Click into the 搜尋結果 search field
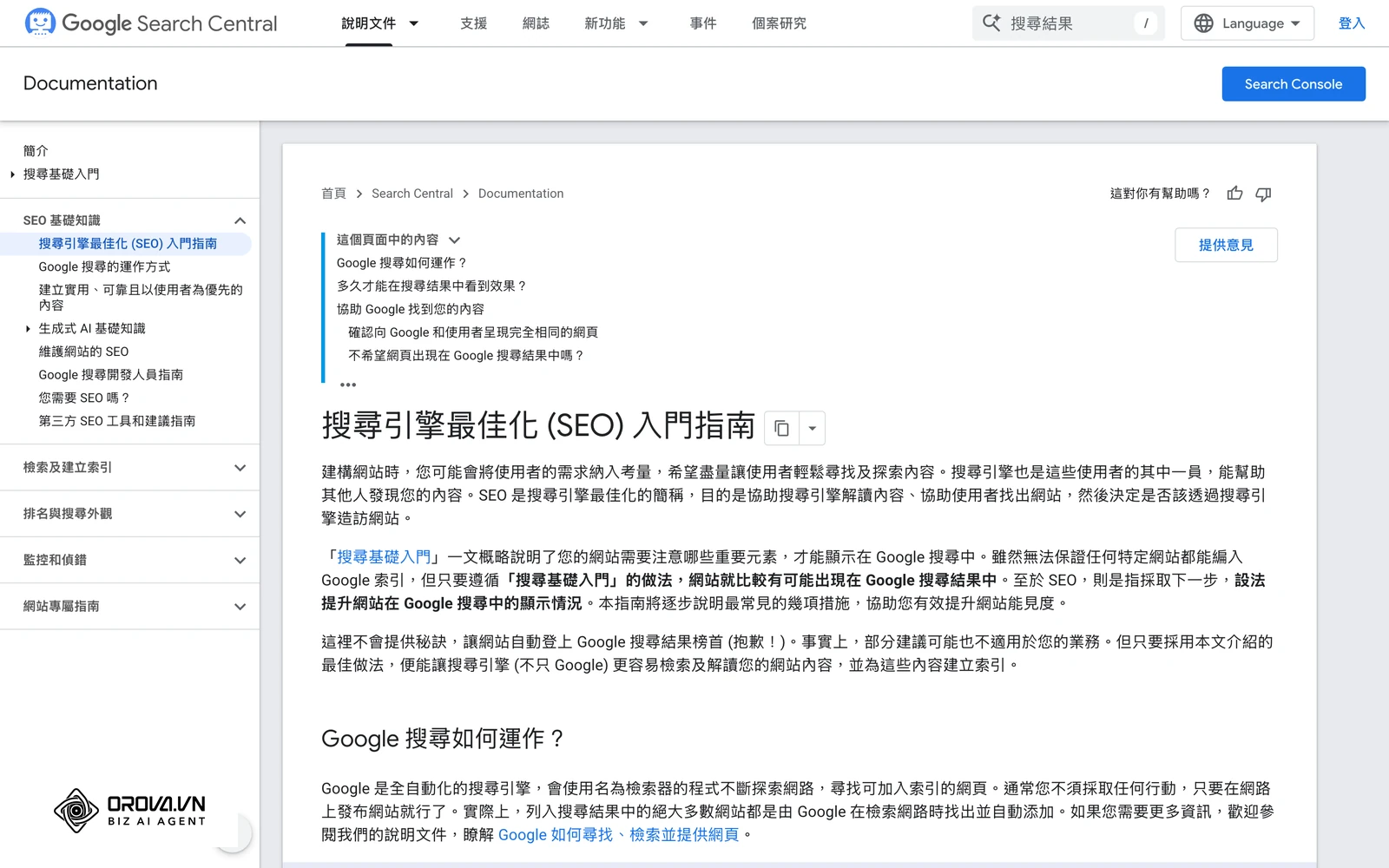 click(1068, 23)
